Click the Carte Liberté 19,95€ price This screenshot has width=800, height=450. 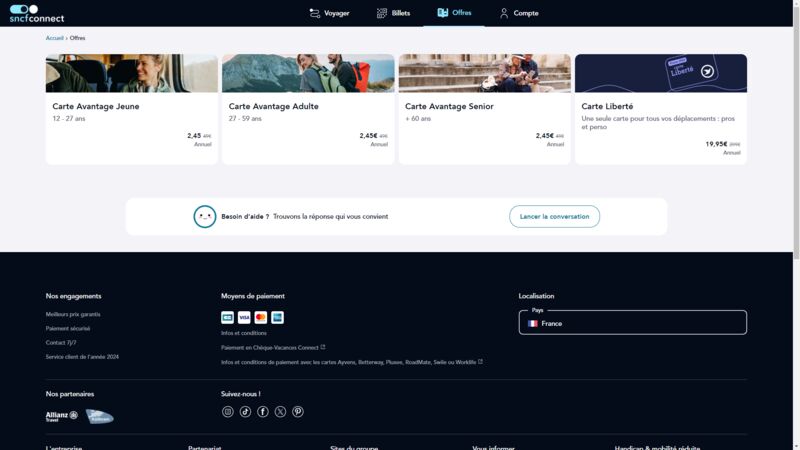pos(716,144)
